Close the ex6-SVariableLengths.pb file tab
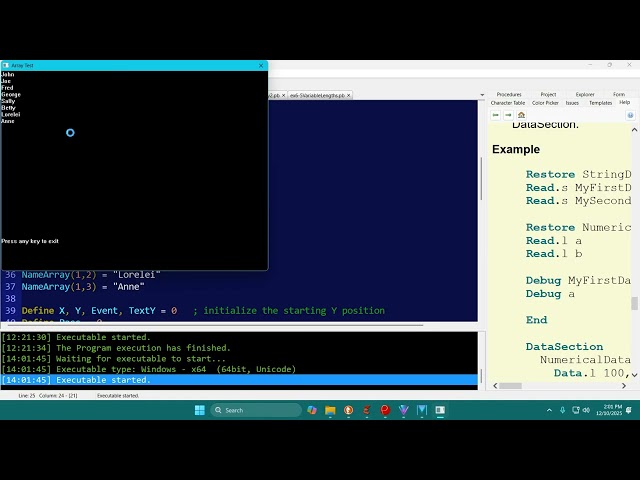The image size is (640, 480). point(349,96)
